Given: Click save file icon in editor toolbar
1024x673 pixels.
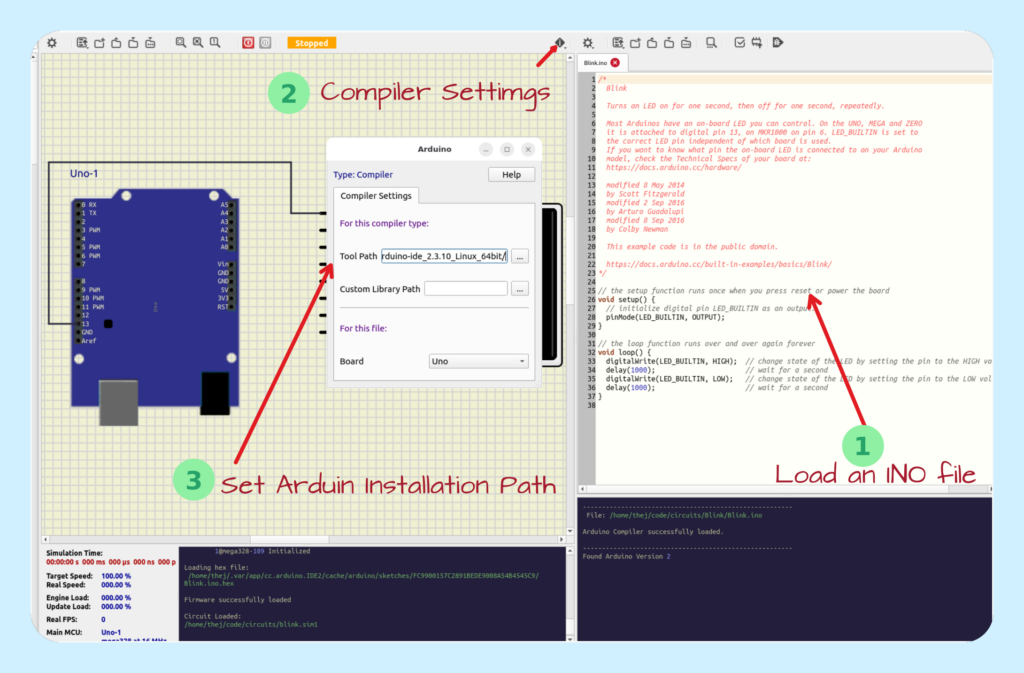Looking at the screenshot, I should tap(669, 43).
